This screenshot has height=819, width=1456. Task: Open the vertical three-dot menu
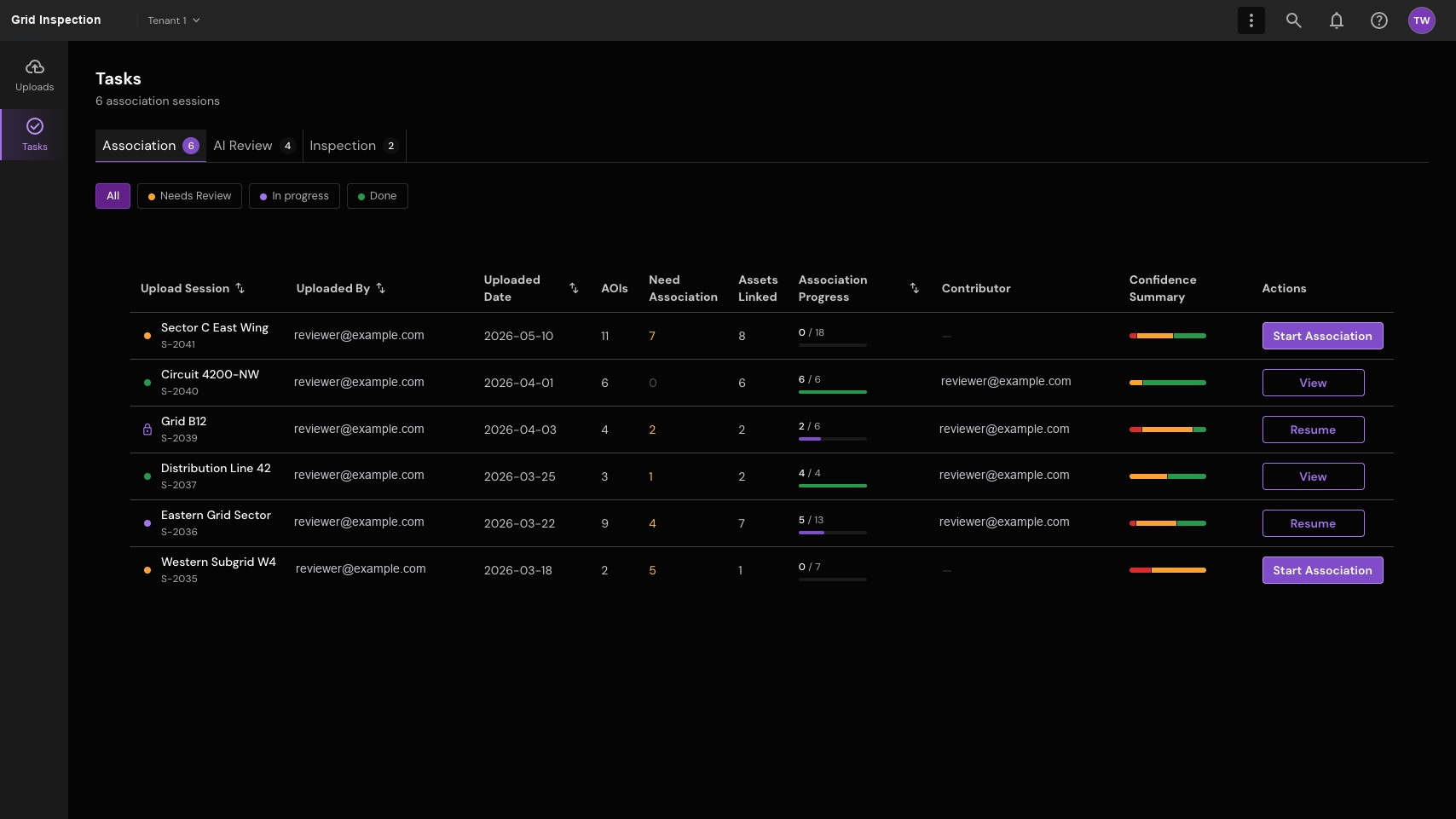(1251, 20)
